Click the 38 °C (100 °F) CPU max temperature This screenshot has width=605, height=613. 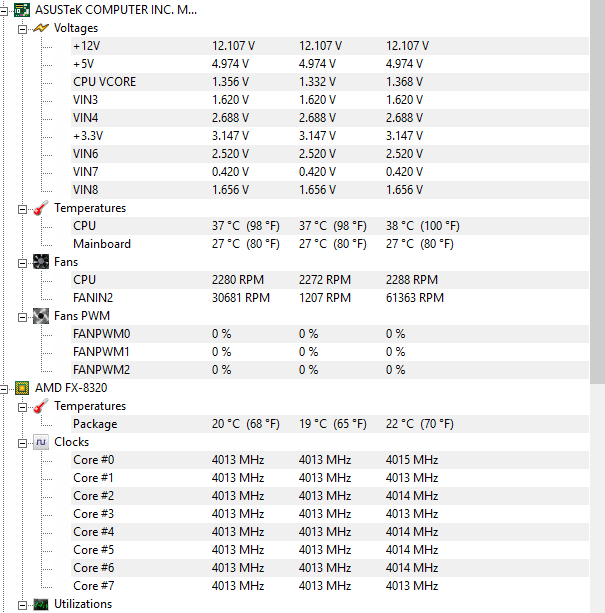click(422, 226)
